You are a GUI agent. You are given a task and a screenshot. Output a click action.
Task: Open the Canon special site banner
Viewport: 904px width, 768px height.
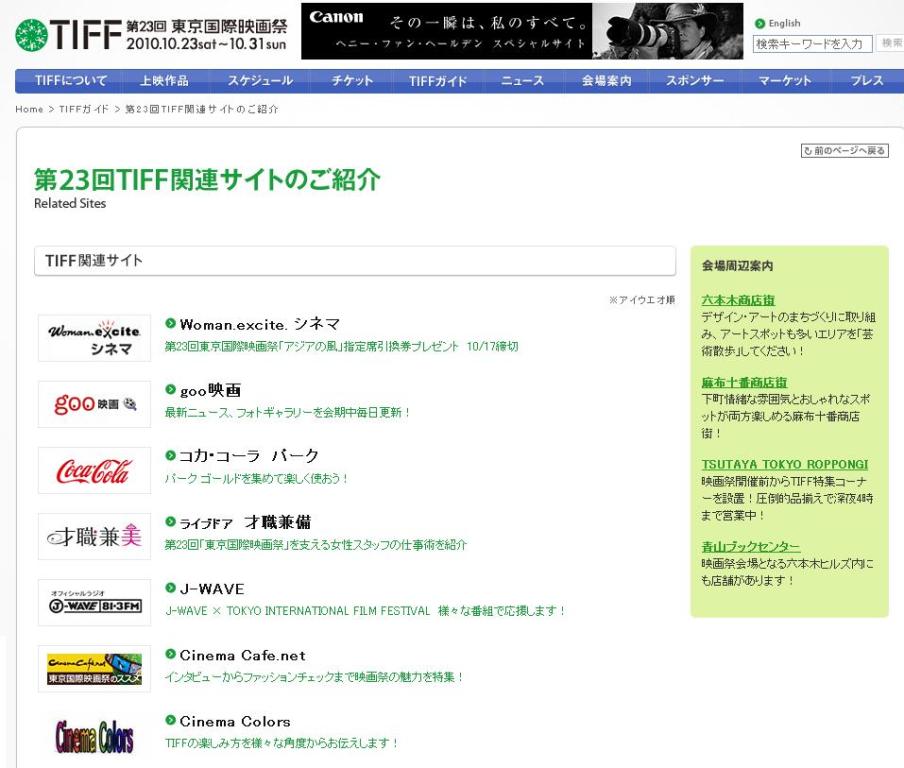(522, 31)
